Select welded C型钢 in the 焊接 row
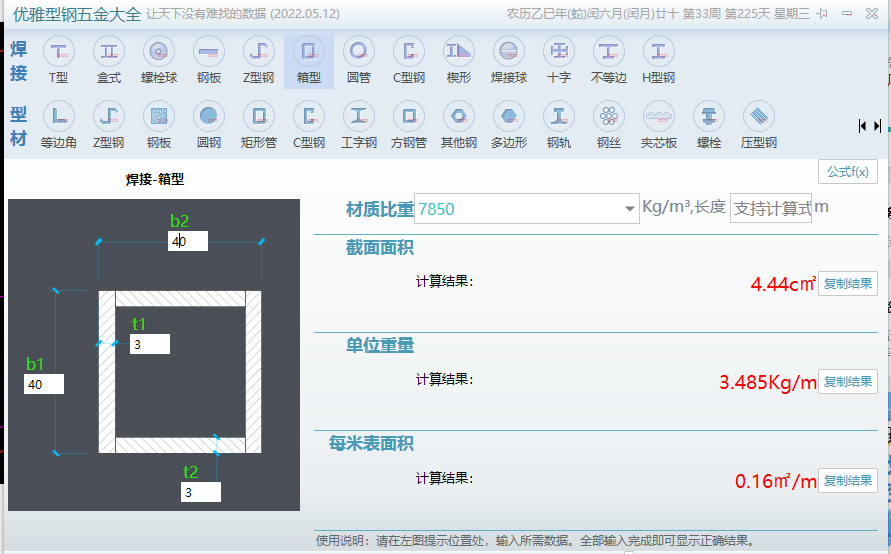The width and height of the screenshot is (891, 554). point(409,60)
